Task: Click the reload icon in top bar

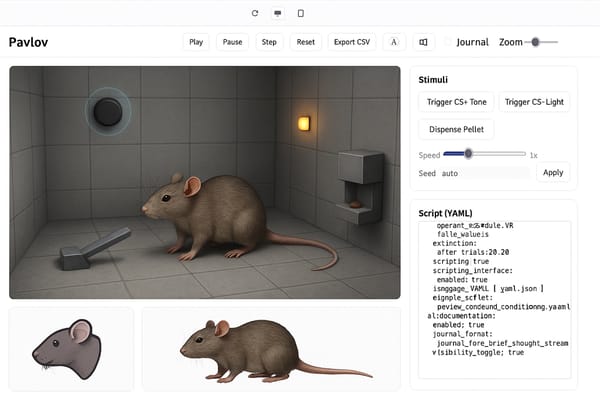Action: click(255, 13)
